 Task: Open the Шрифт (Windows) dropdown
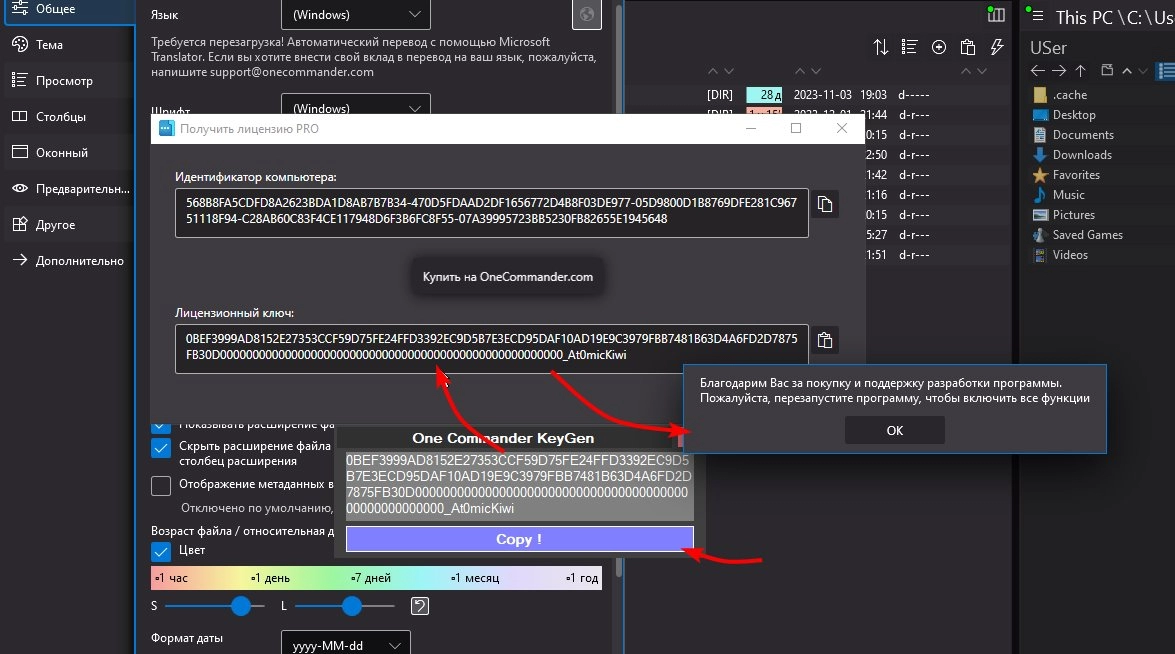[356, 104]
